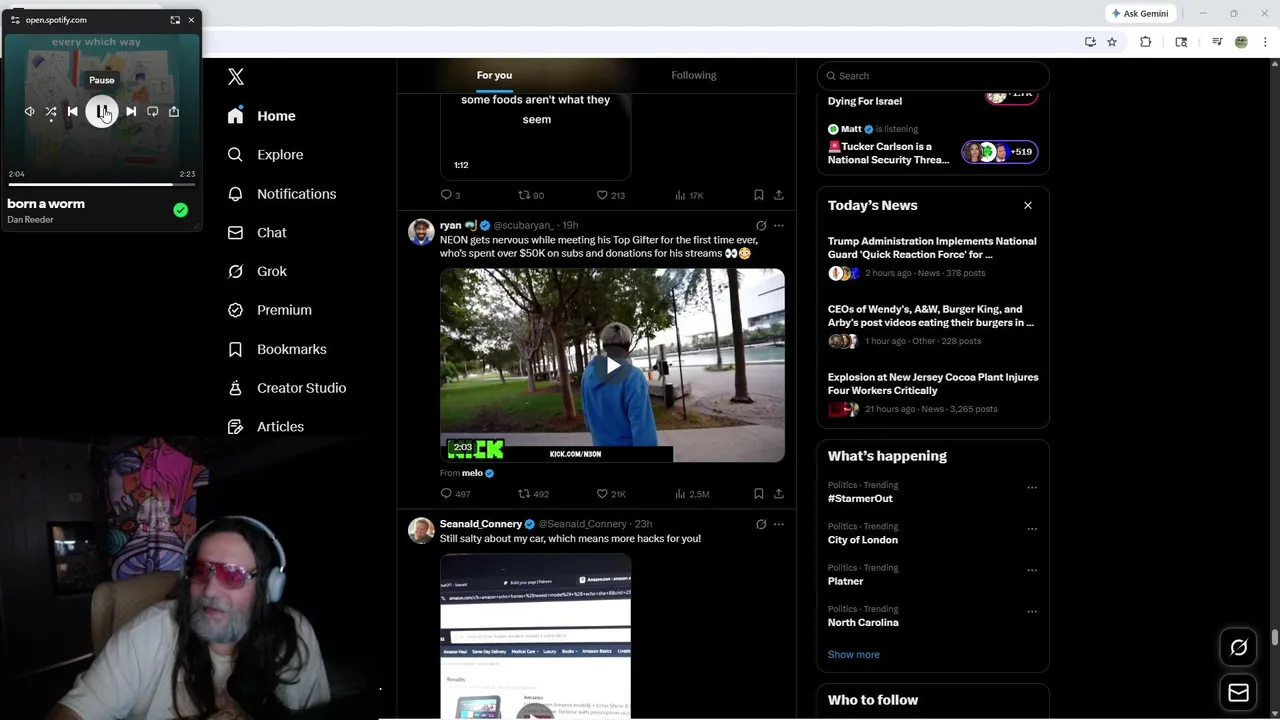Mute volume in Spotify mini player
1280x720 pixels.
(29, 112)
